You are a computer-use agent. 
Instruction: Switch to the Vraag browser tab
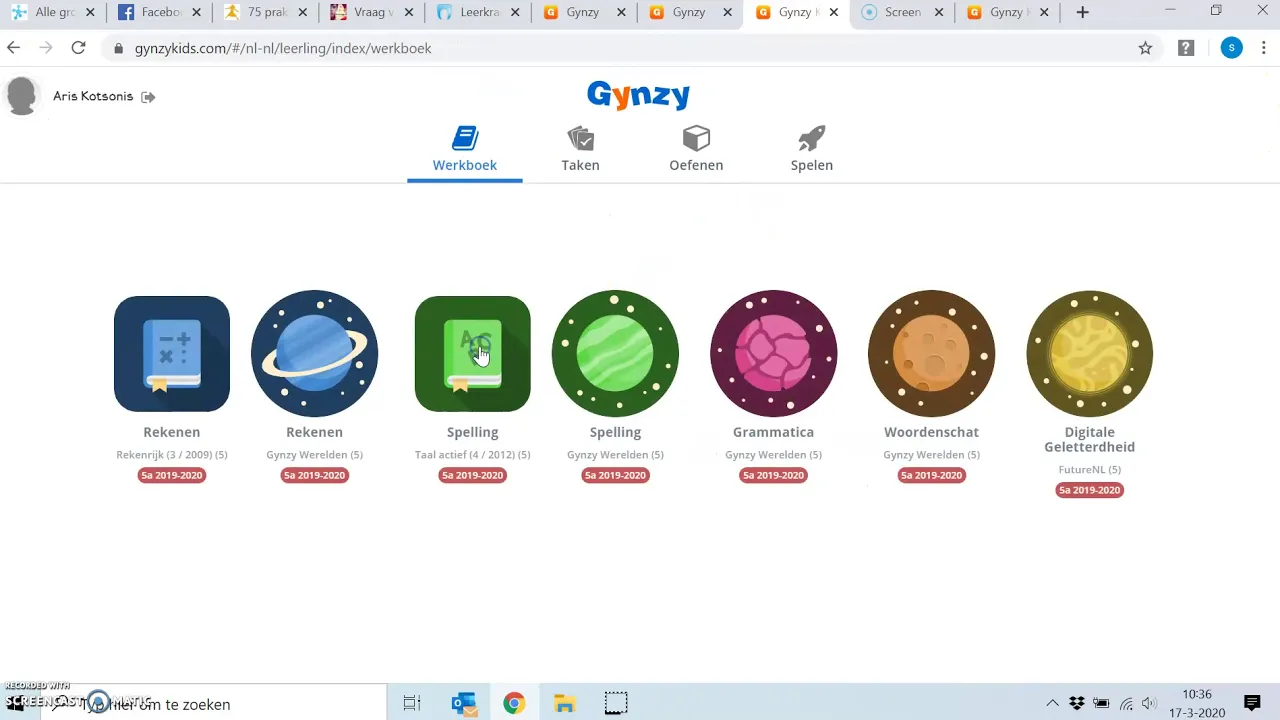coord(370,13)
